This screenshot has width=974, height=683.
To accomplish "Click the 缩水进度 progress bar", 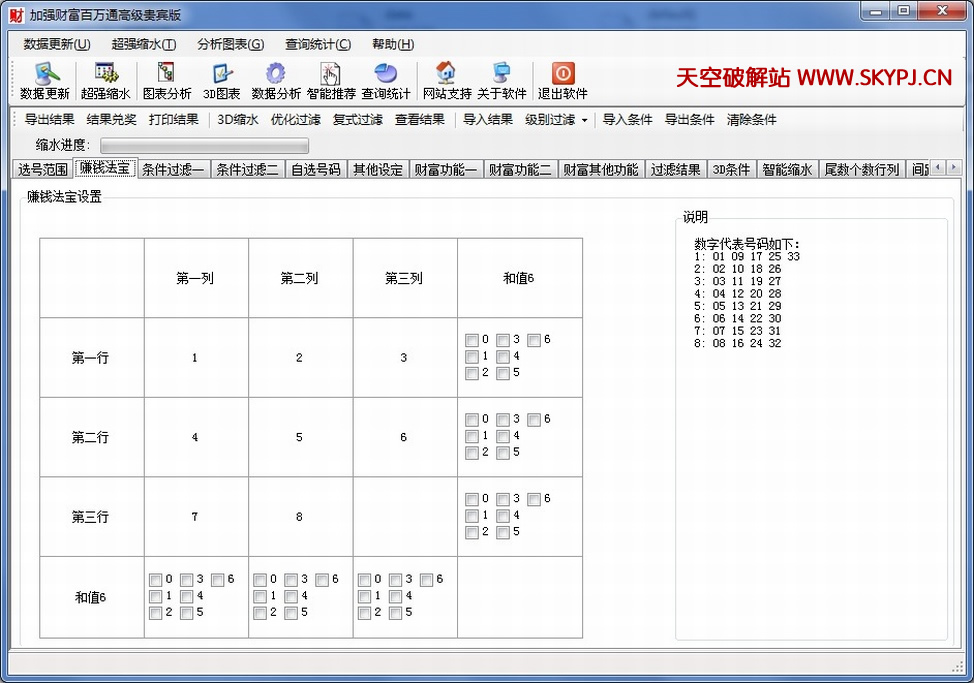I will click(x=204, y=146).
